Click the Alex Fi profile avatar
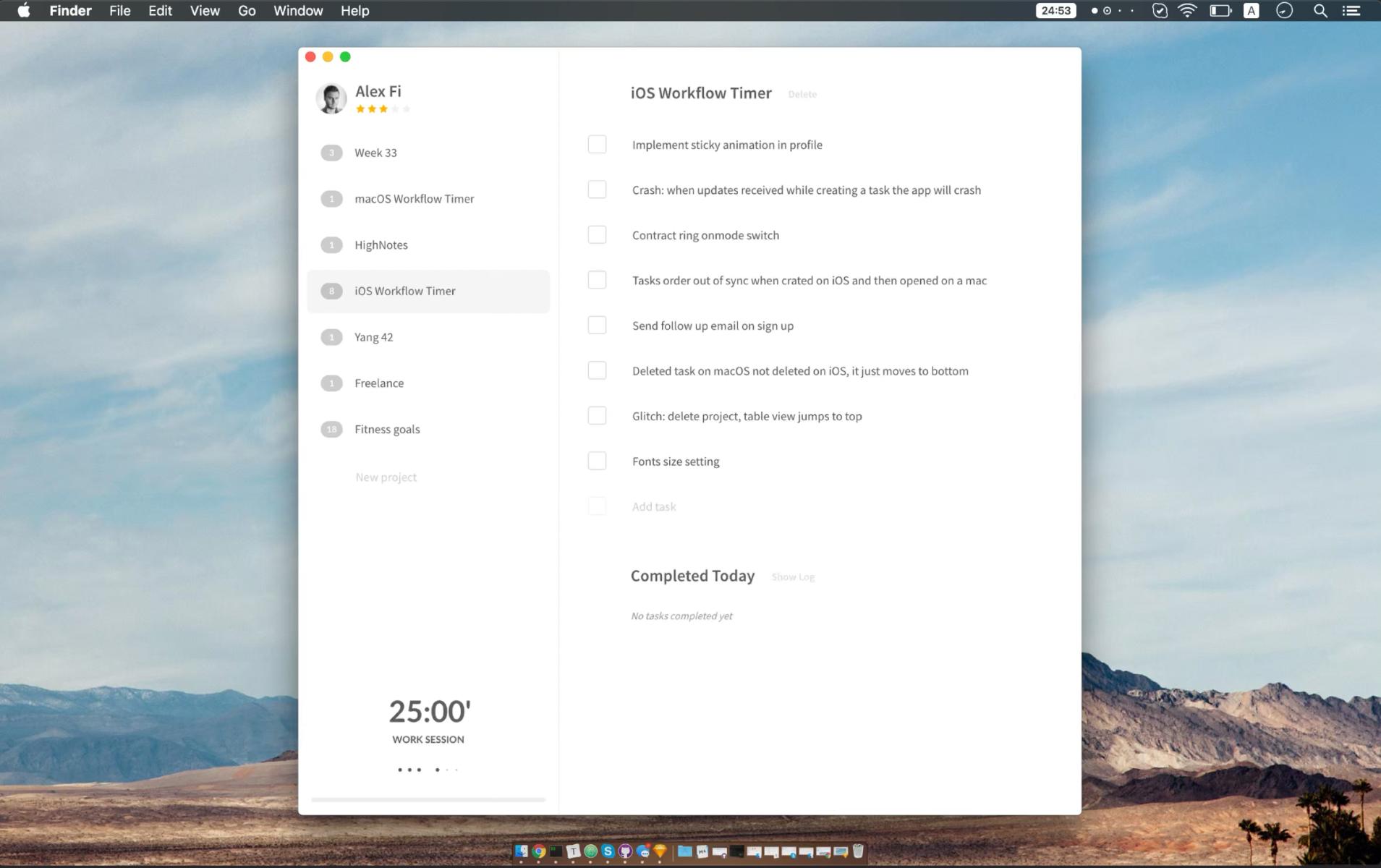1381x868 pixels. pyautogui.click(x=331, y=99)
